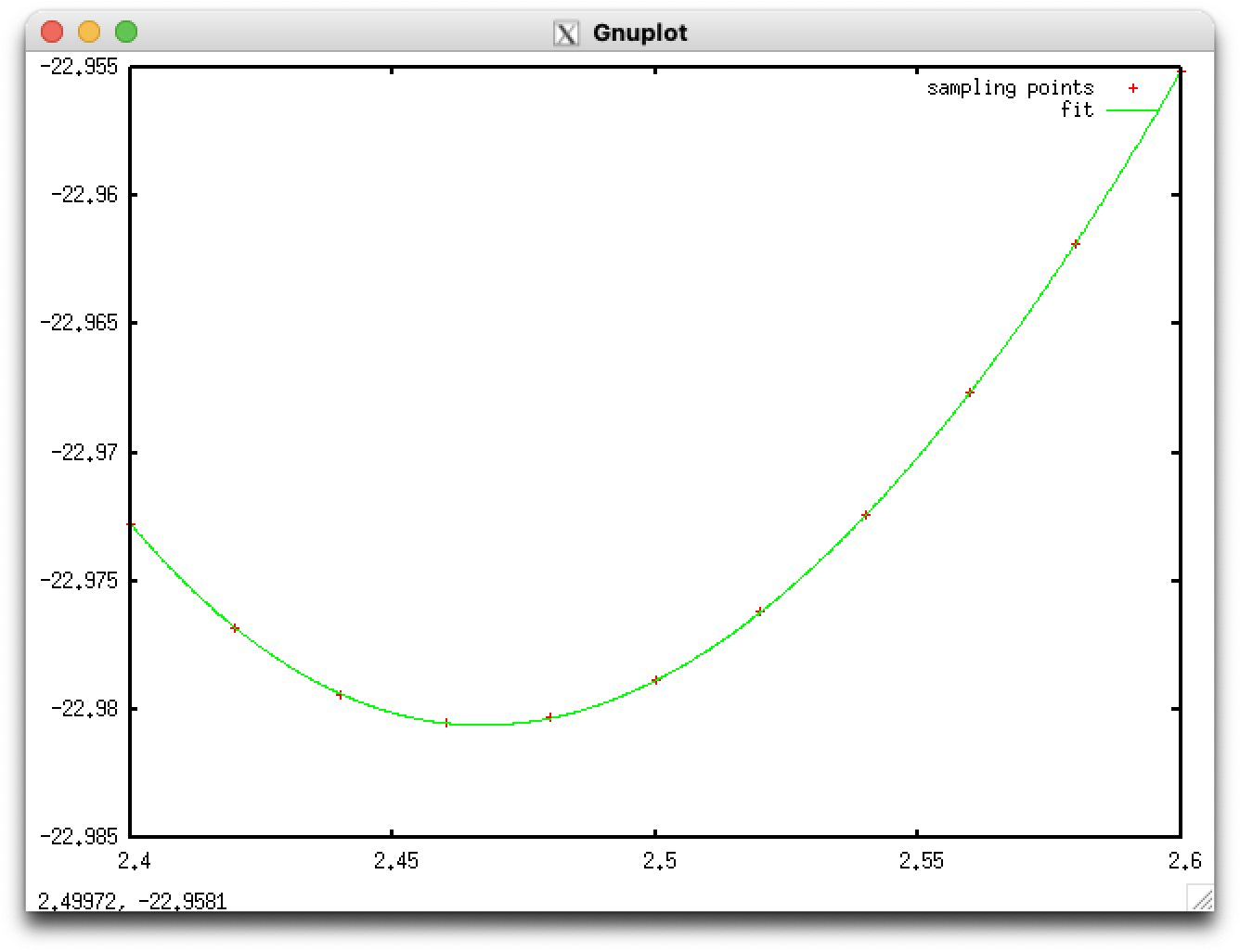Image resolution: width=1240 pixels, height=952 pixels.
Task: Click the mouse coordinates readout 2.49972, -22.9581
Action: coord(132,901)
